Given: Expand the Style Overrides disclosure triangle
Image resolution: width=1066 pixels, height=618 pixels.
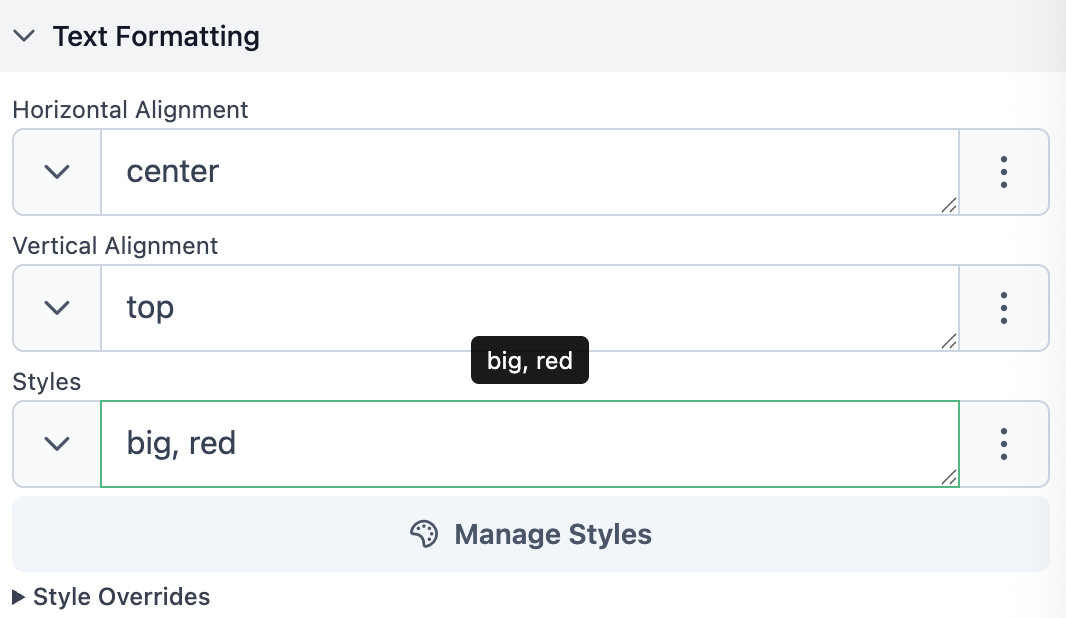Looking at the screenshot, I should (x=19, y=597).
